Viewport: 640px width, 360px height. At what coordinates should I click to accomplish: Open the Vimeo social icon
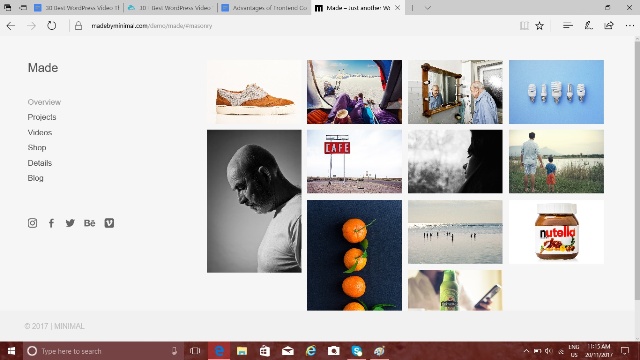pyautogui.click(x=109, y=223)
